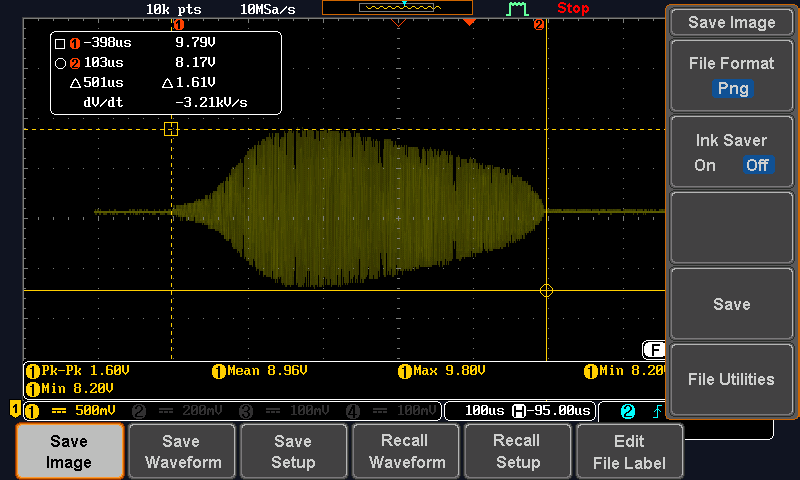Click the green trigger waveform icon
The height and width of the screenshot is (480, 800).
517,9
